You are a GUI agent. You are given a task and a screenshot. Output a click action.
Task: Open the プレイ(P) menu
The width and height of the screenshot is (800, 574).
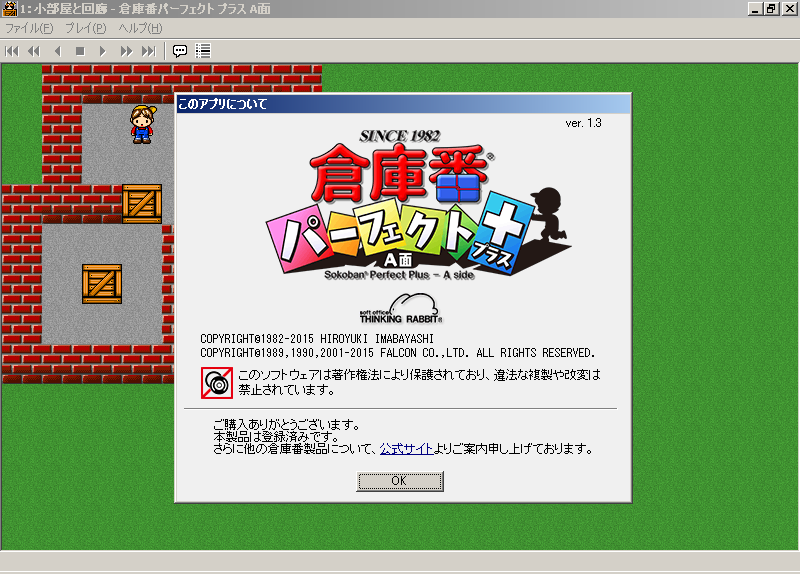coord(86,28)
